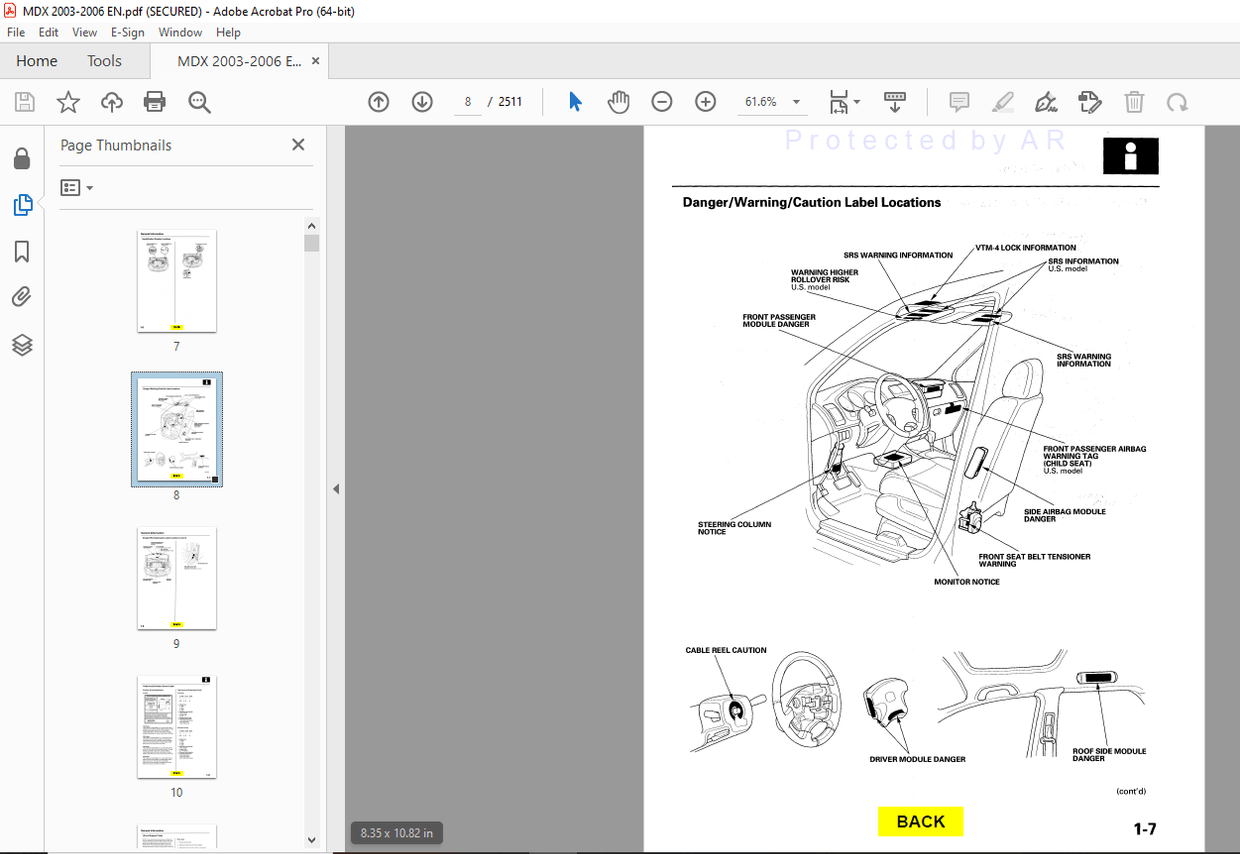
Task: Open the E-Sign menu
Action: pos(128,32)
